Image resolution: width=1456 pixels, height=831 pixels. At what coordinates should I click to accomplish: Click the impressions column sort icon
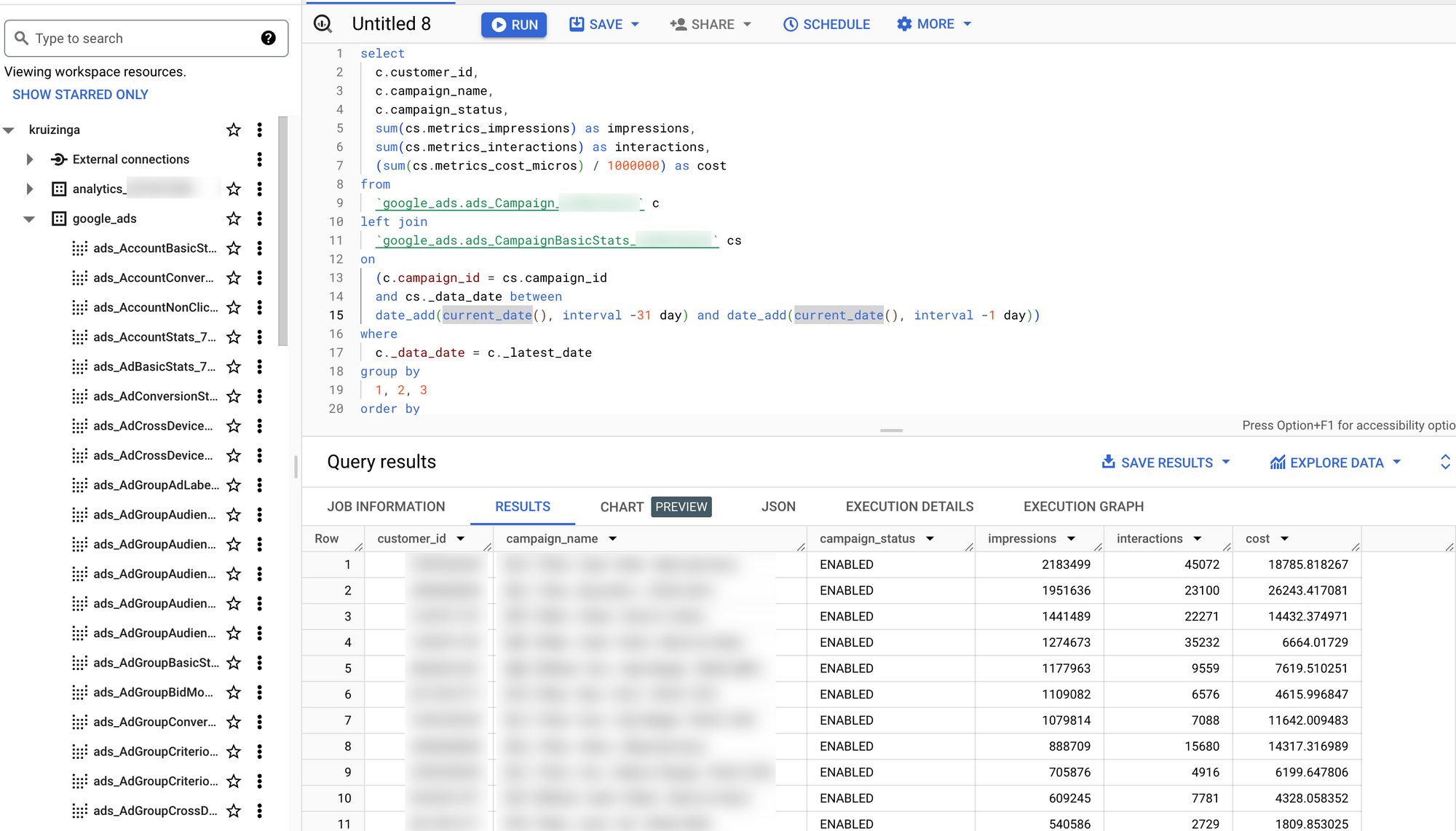(1073, 539)
